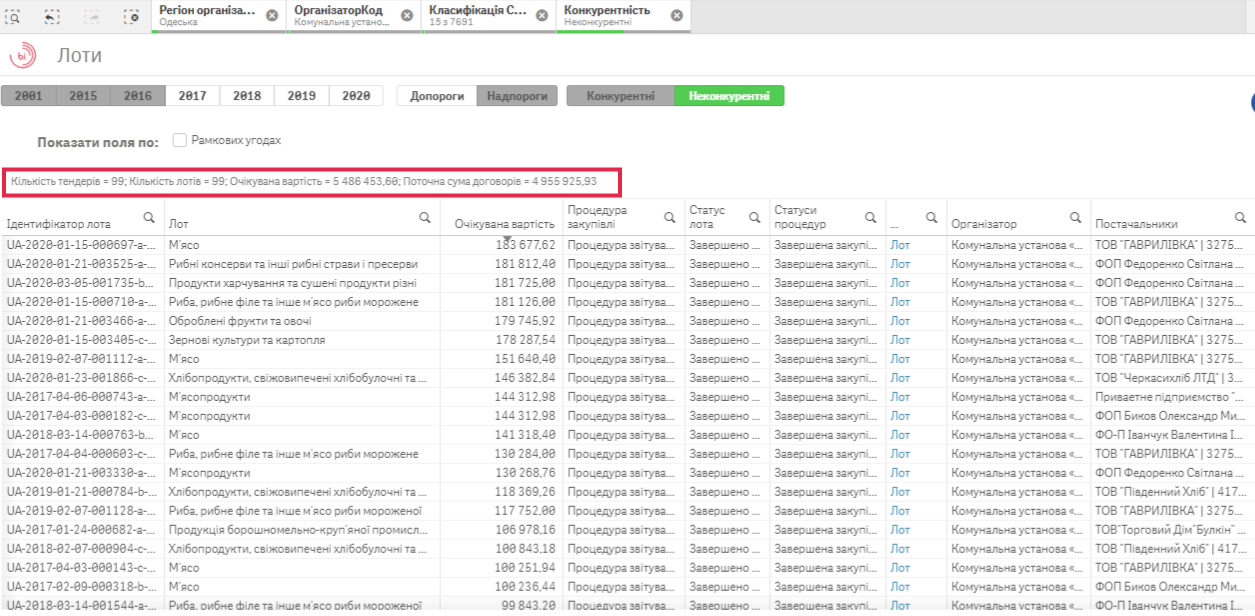Open Лот link for Продукти харчування row
This screenshot has height=616, width=1255.
coord(900,283)
